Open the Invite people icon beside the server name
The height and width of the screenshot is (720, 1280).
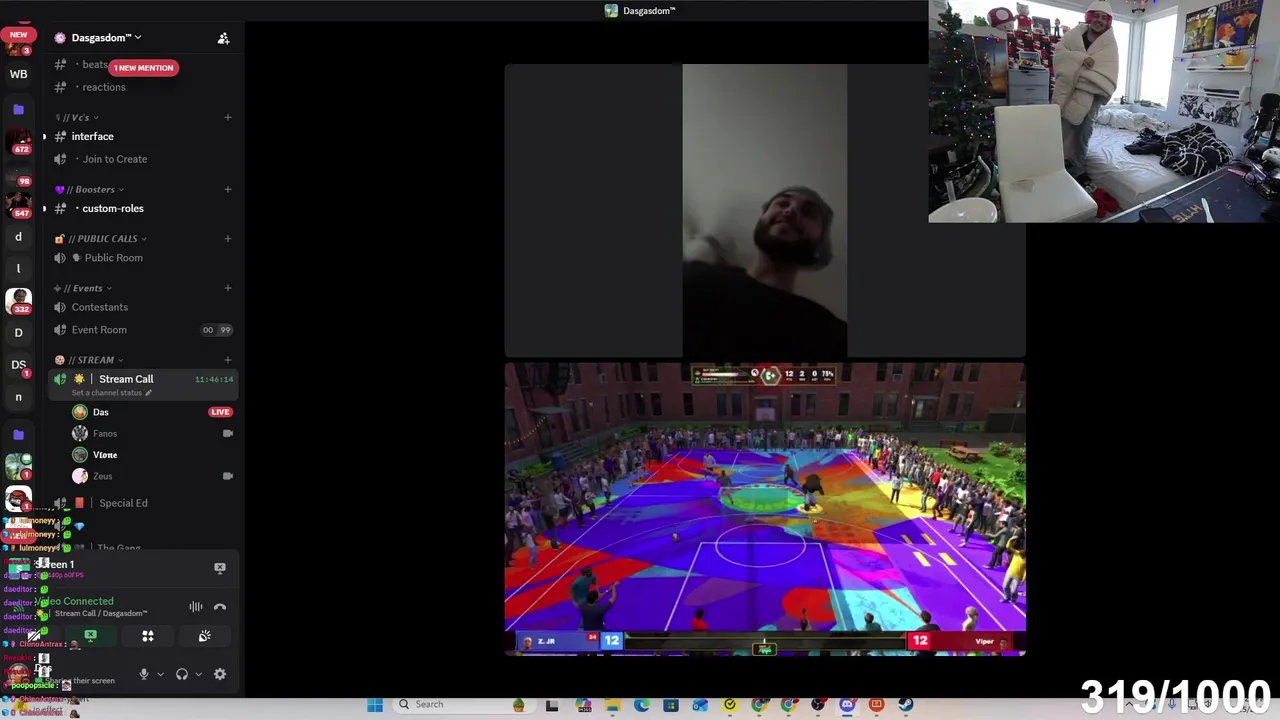point(223,38)
